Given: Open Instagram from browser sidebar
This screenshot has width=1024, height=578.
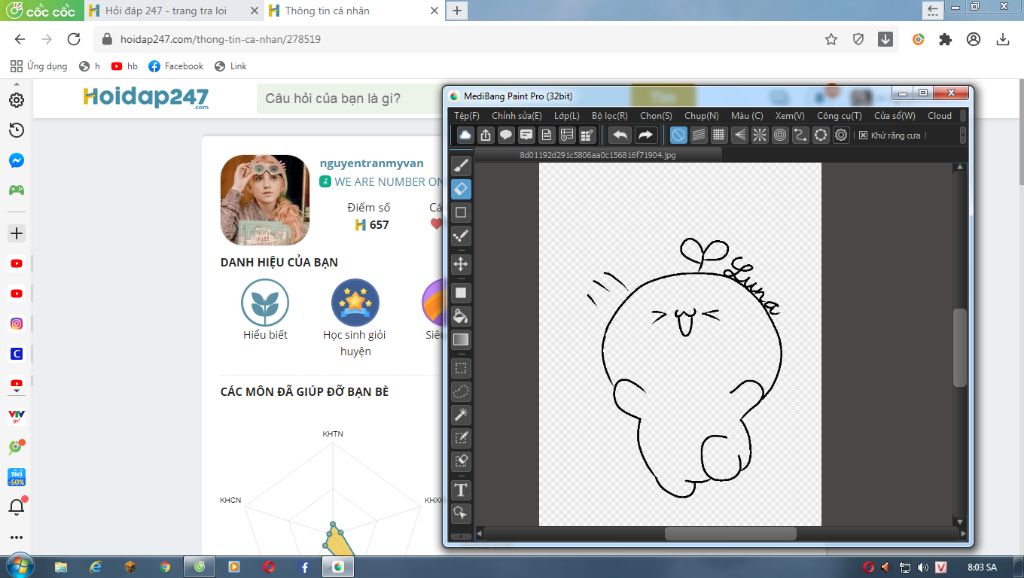Looking at the screenshot, I should tap(16, 323).
